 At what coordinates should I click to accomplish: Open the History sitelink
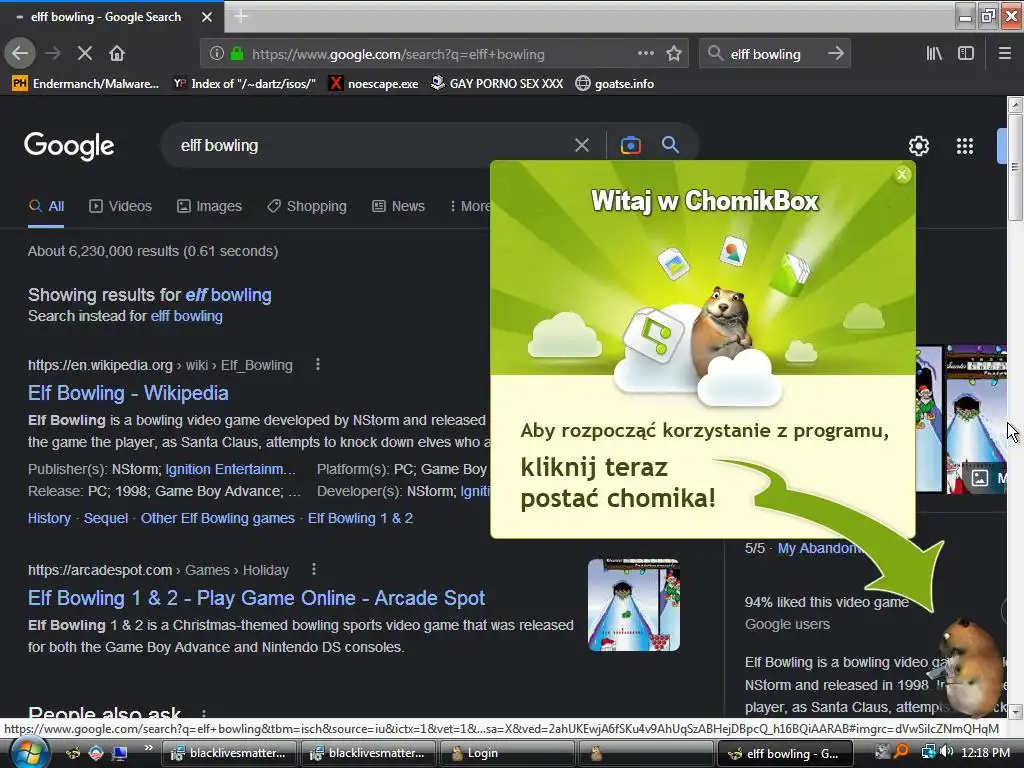(x=49, y=519)
